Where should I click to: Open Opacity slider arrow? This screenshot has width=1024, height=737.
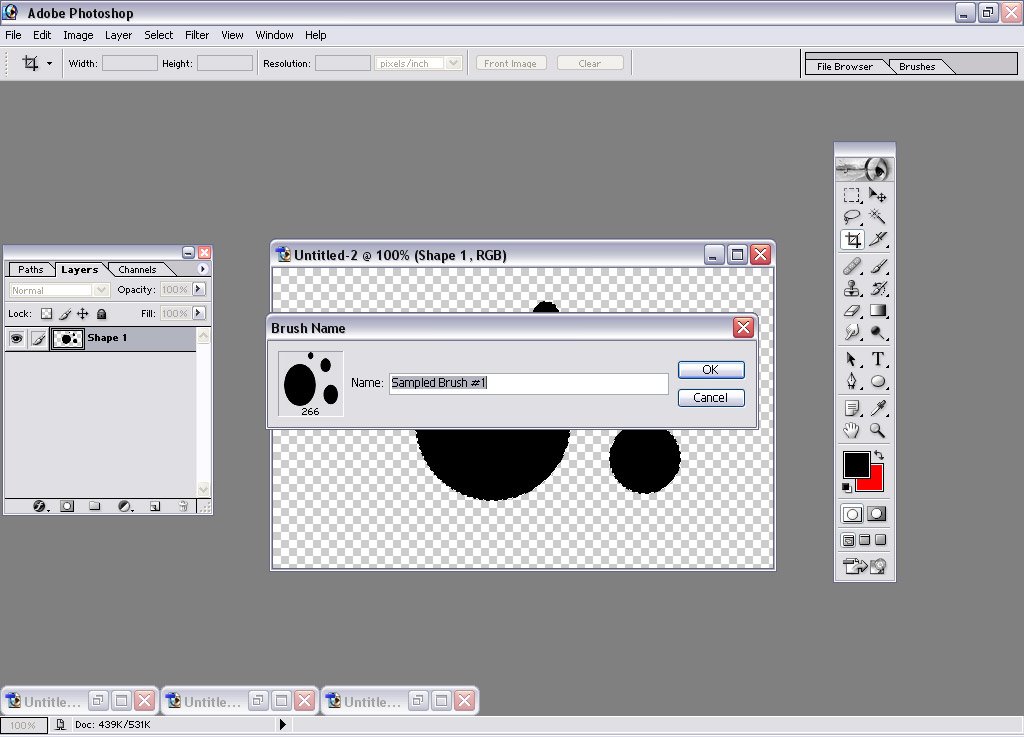click(x=199, y=289)
